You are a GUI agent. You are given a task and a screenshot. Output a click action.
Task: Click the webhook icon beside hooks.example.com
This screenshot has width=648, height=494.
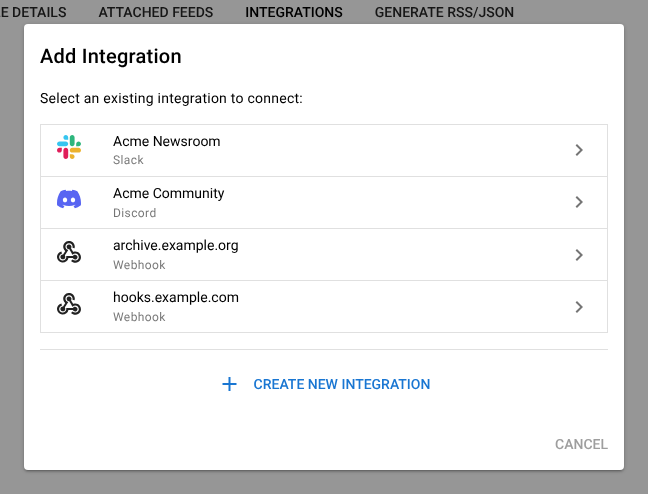click(69, 304)
